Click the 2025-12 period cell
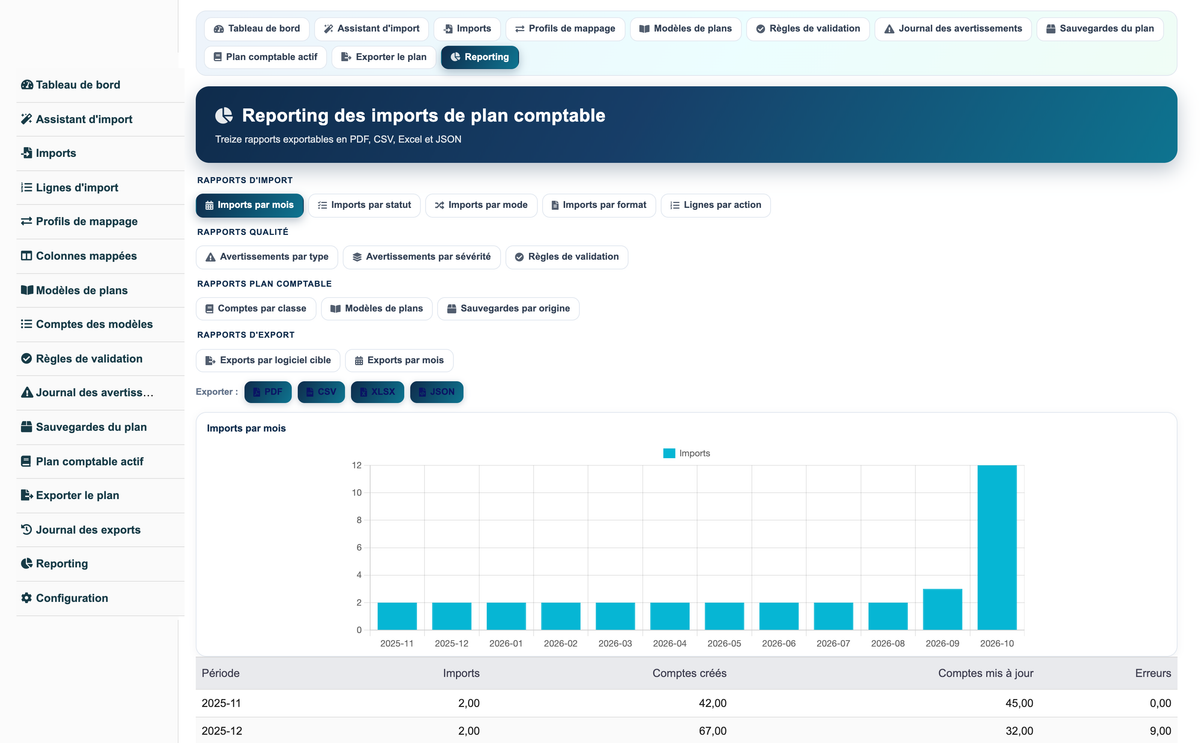 tap(221, 731)
